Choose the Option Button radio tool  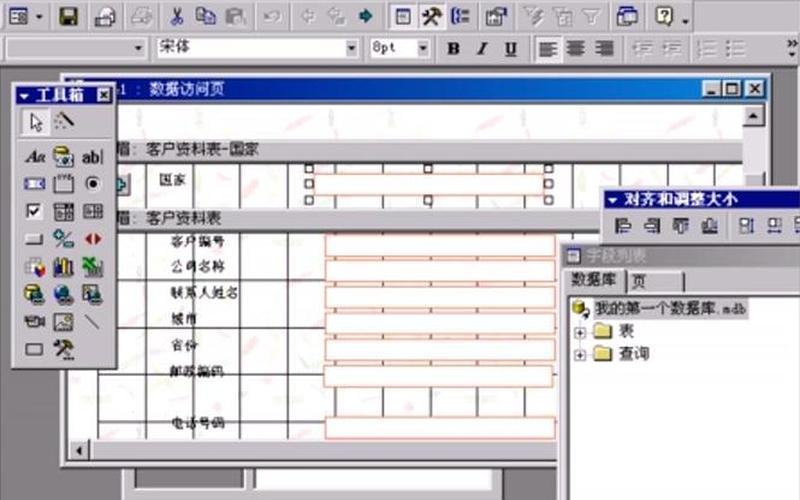[x=92, y=184]
